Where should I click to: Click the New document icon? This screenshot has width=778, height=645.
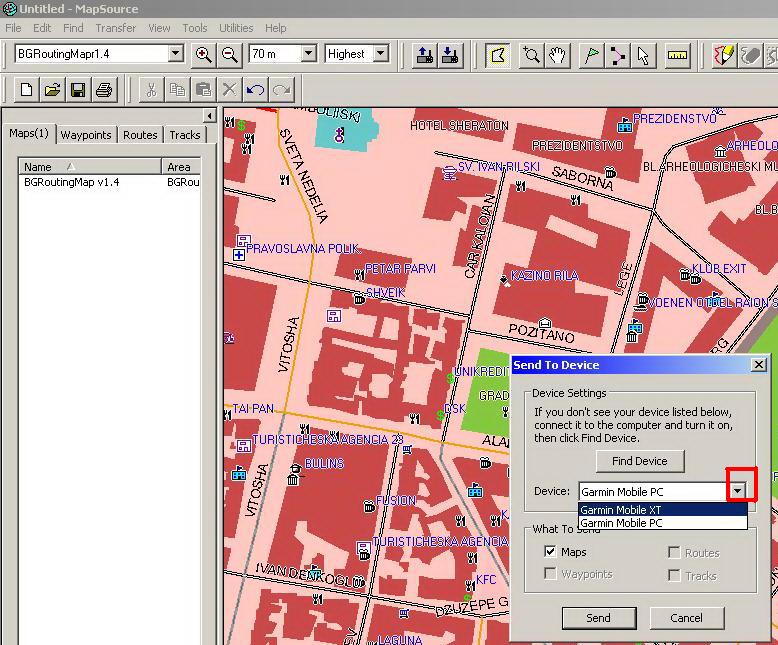(x=26, y=90)
